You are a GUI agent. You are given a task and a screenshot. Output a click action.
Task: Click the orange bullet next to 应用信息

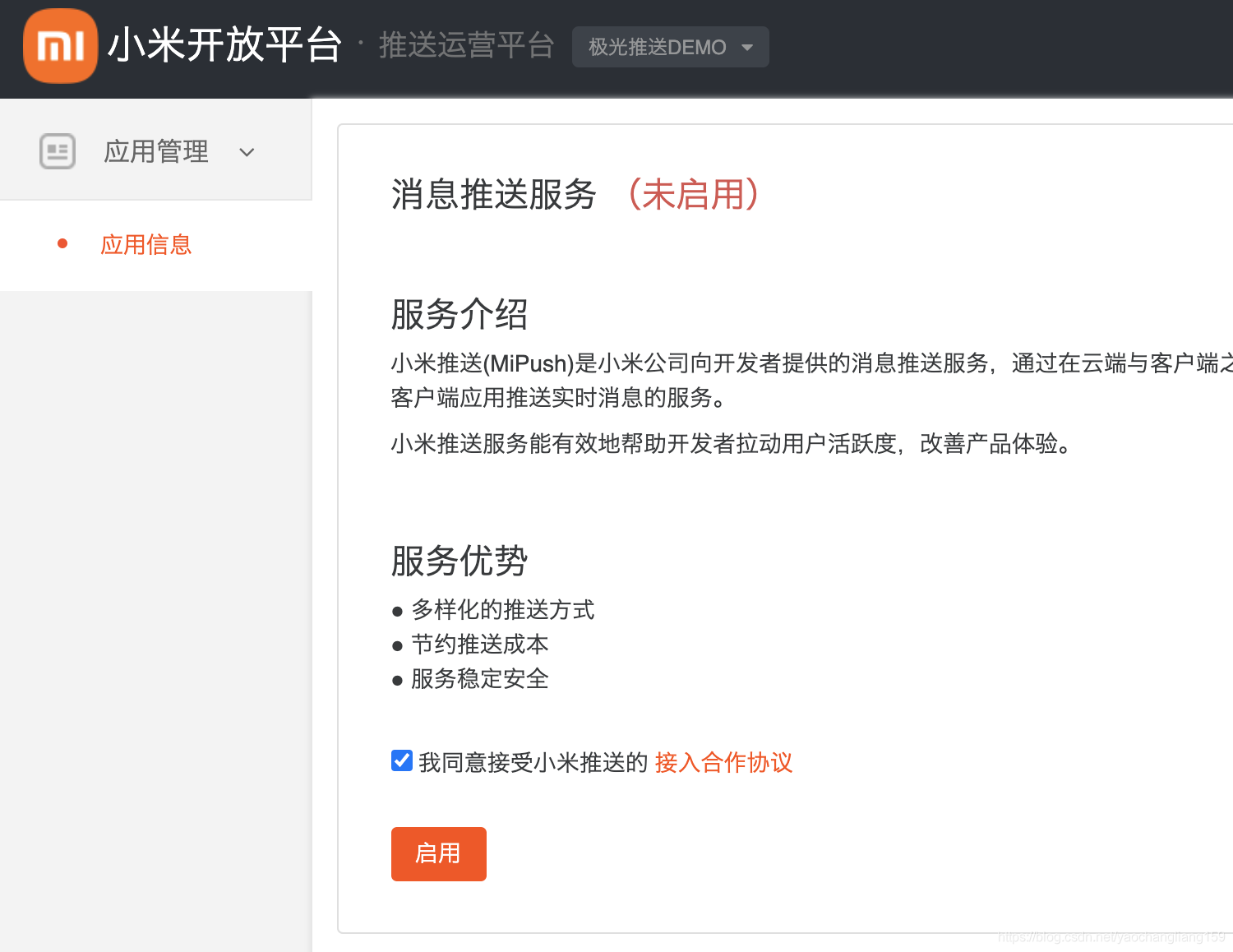pos(62,243)
